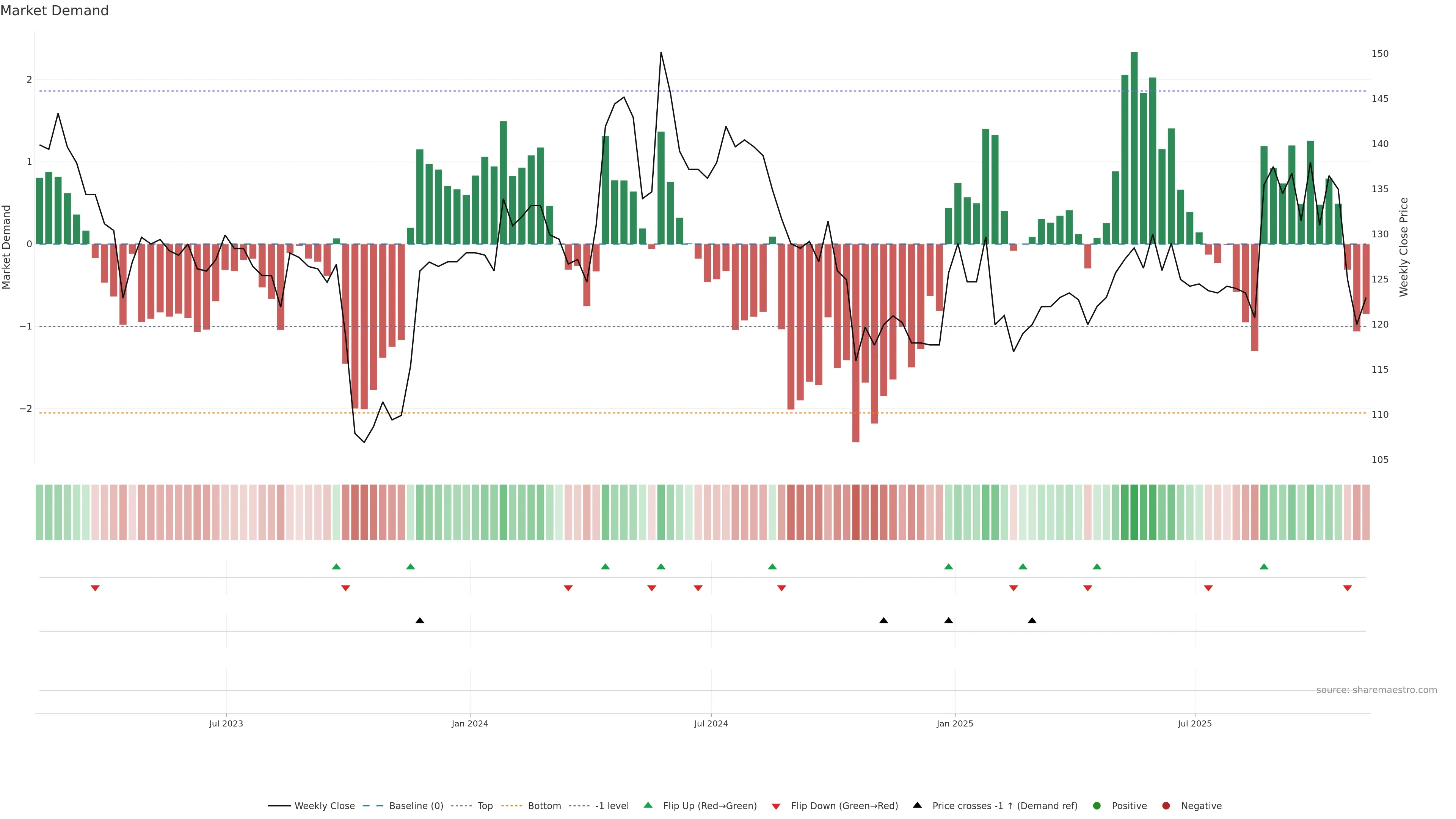Image resolution: width=1456 pixels, height=819 pixels.
Task: Click the green Positive legend dot
Action: click(x=1097, y=806)
